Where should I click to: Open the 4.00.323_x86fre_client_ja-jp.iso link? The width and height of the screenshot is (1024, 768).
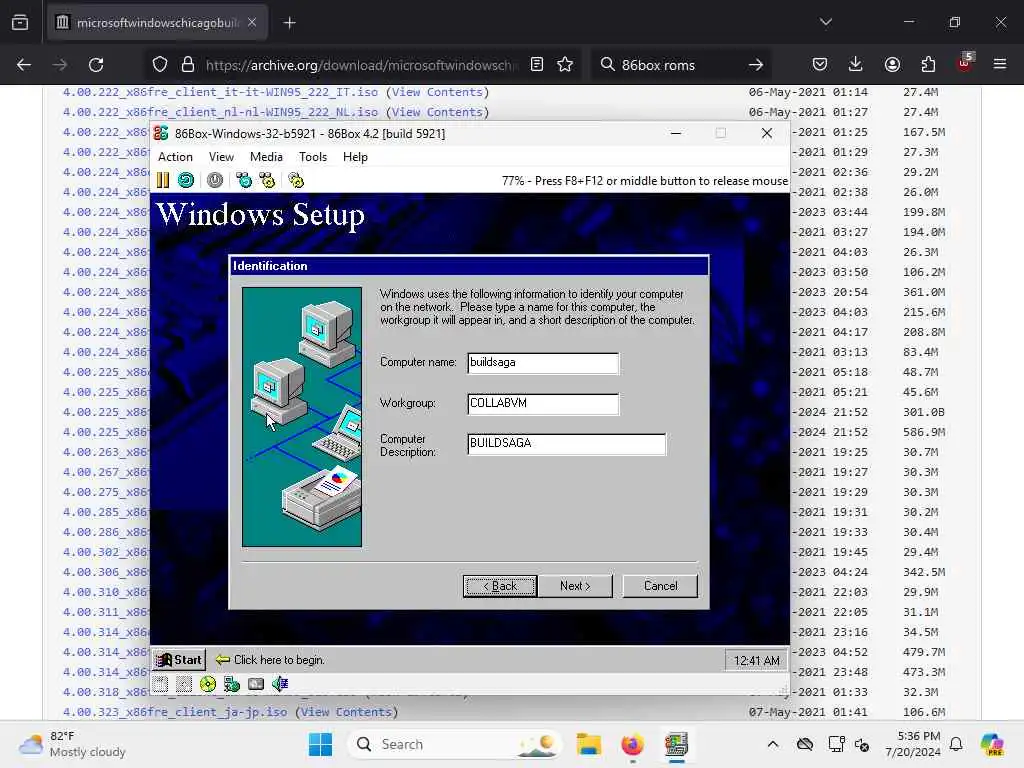[174, 712]
